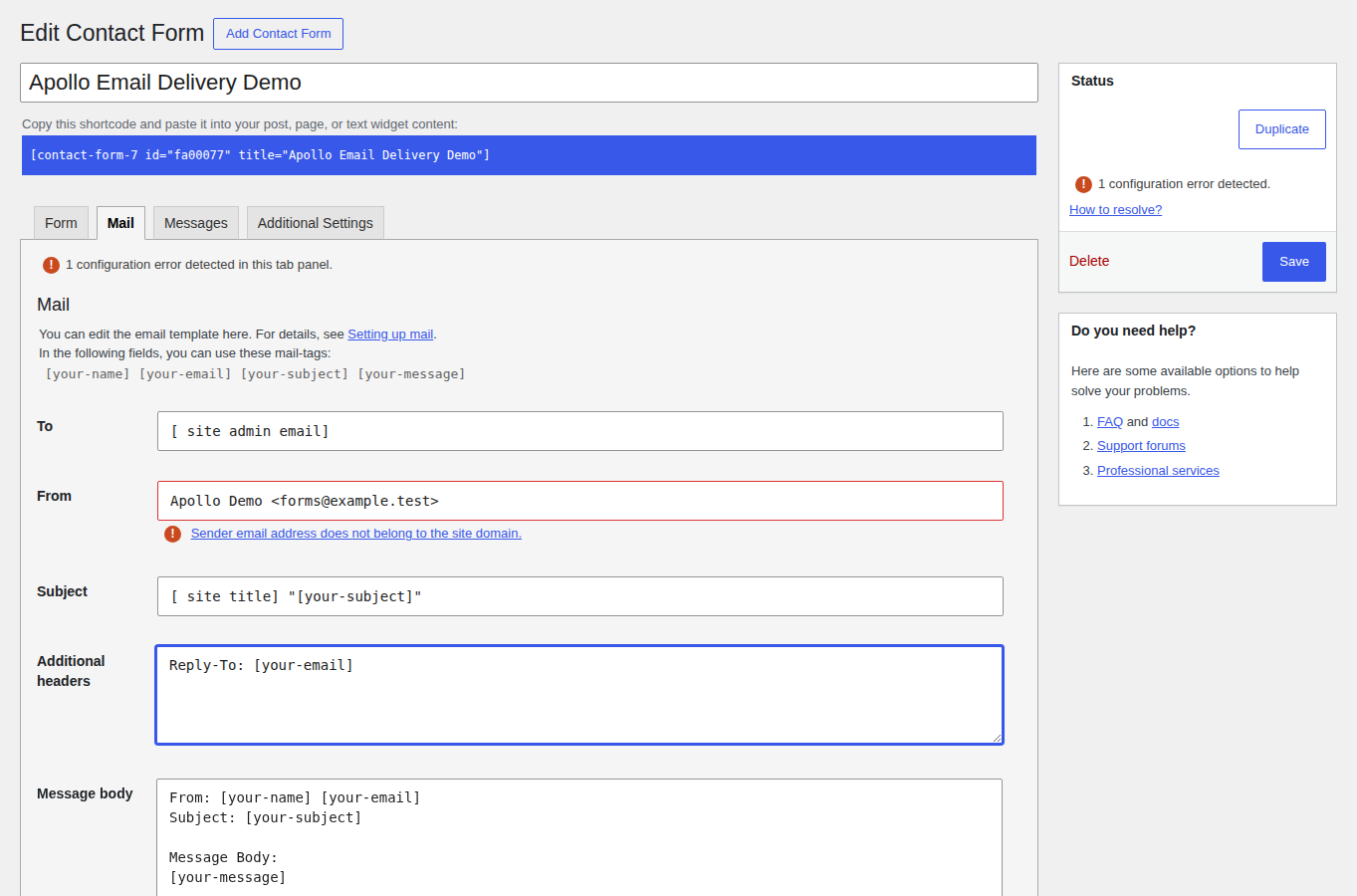This screenshot has width=1357, height=896.
Task: Click the Message body field label
Action: click(x=85, y=793)
